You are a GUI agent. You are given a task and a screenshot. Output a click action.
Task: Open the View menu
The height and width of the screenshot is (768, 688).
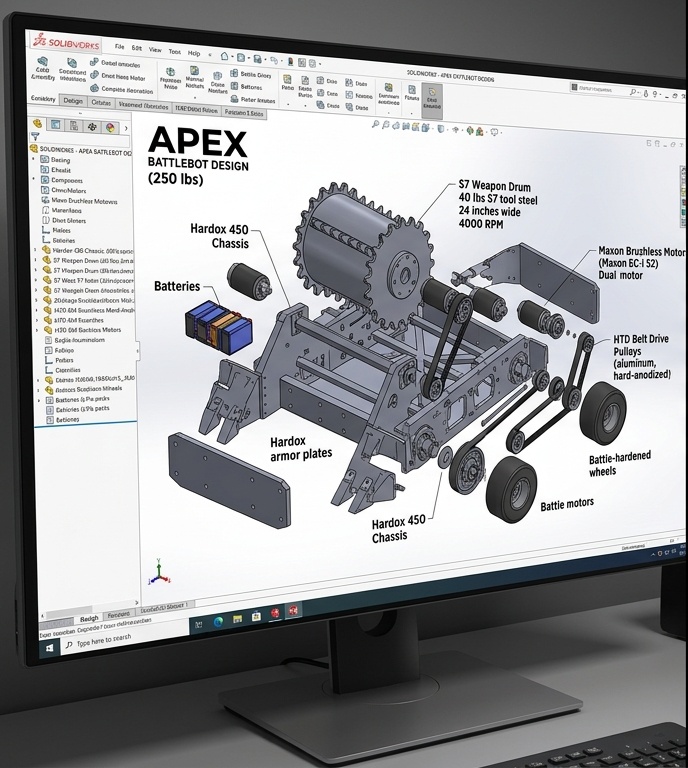point(155,50)
